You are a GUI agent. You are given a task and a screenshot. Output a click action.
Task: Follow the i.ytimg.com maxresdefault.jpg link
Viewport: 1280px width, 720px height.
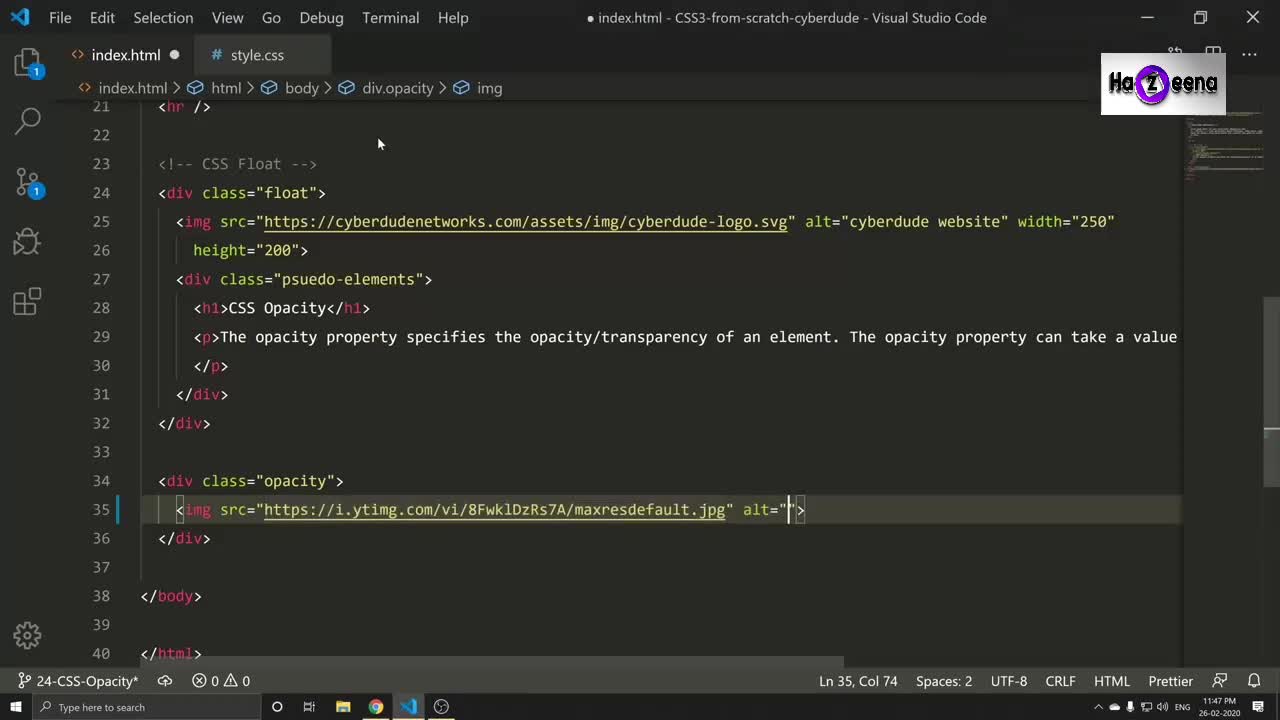point(494,510)
